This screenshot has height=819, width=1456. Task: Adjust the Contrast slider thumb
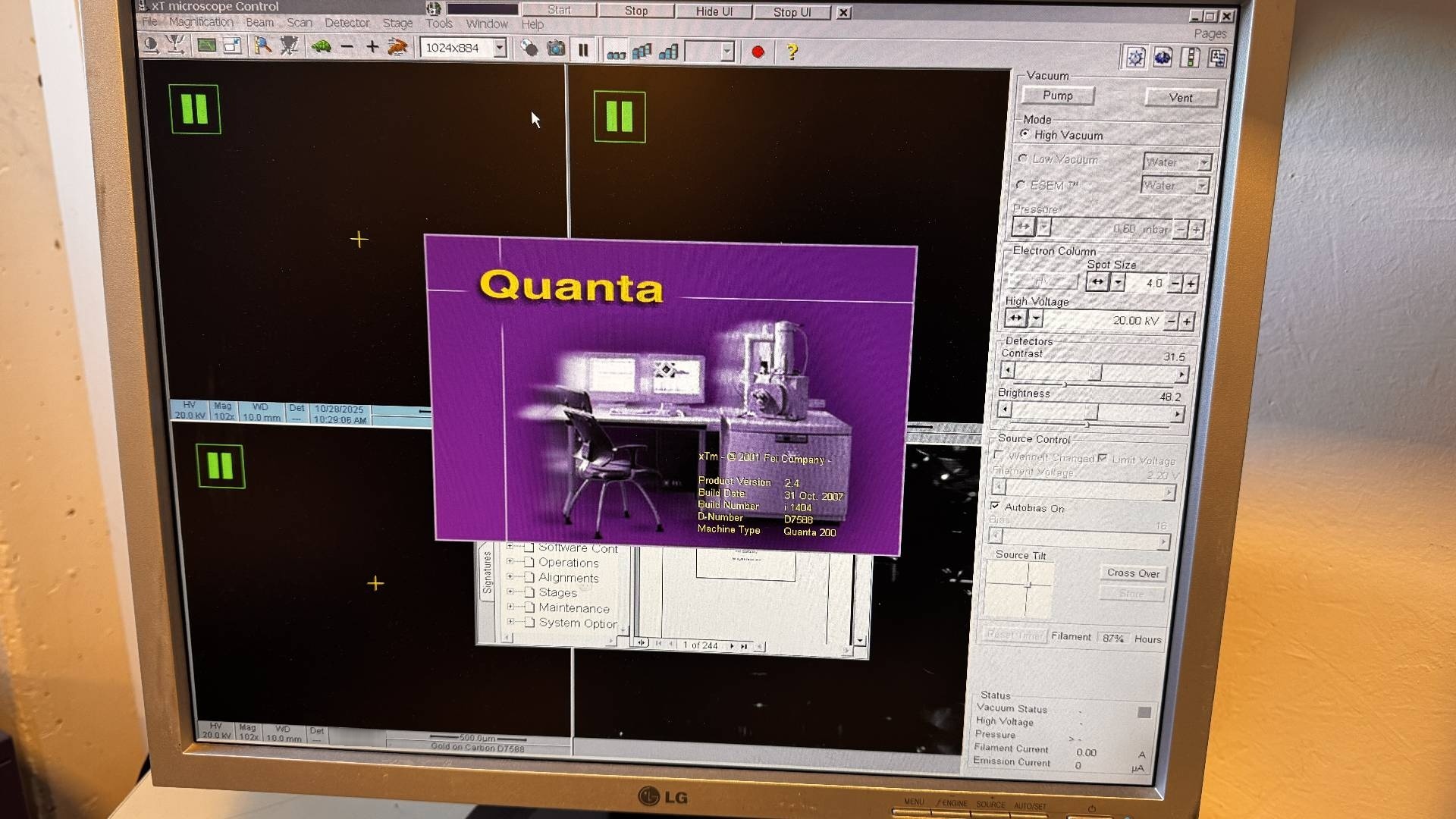1095,372
